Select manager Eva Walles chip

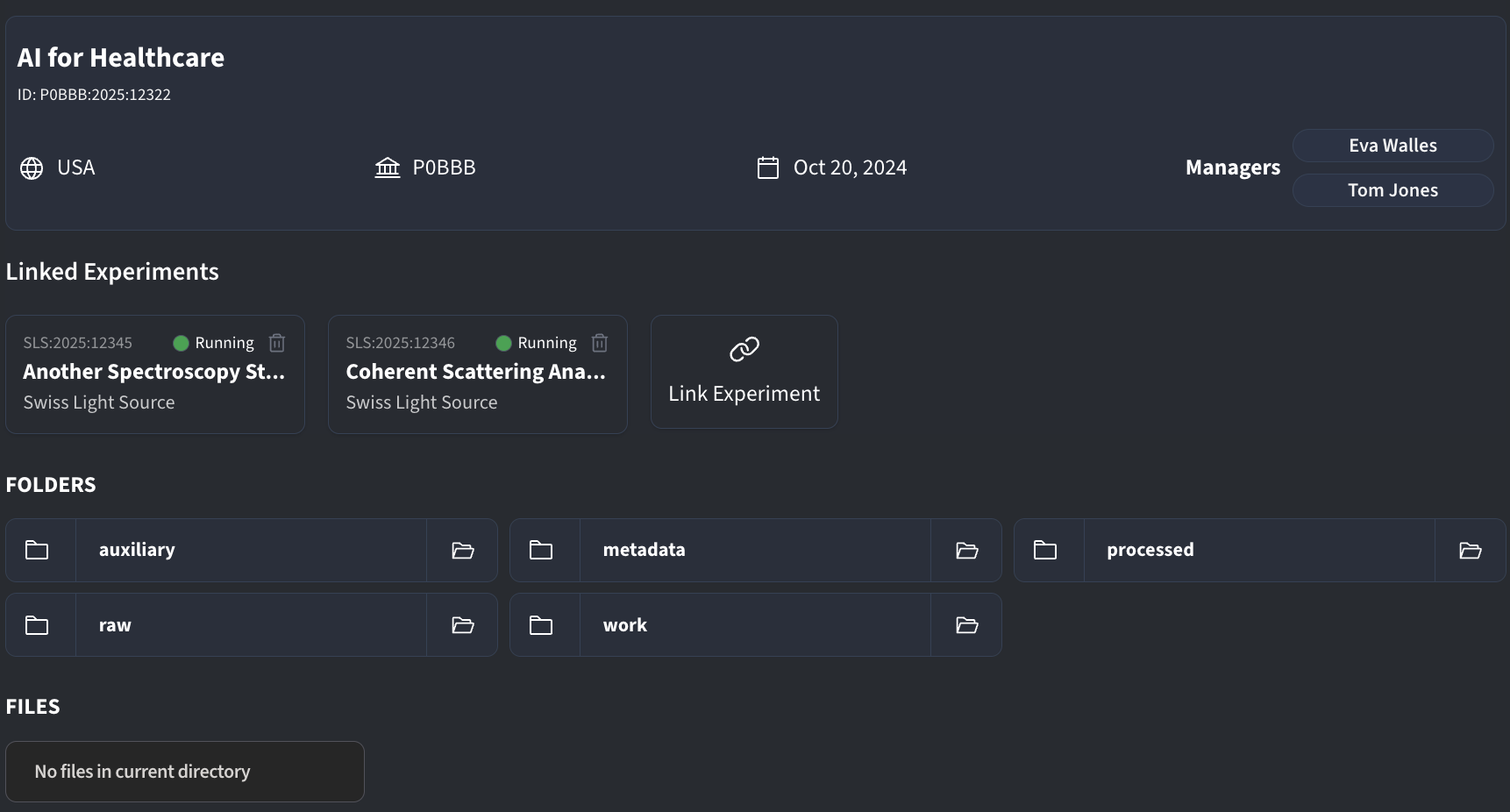1392,146
